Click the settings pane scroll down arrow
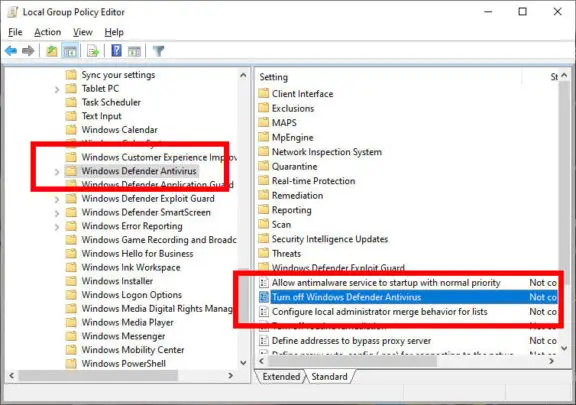This screenshot has width=576, height=405. tap(565, 348)
